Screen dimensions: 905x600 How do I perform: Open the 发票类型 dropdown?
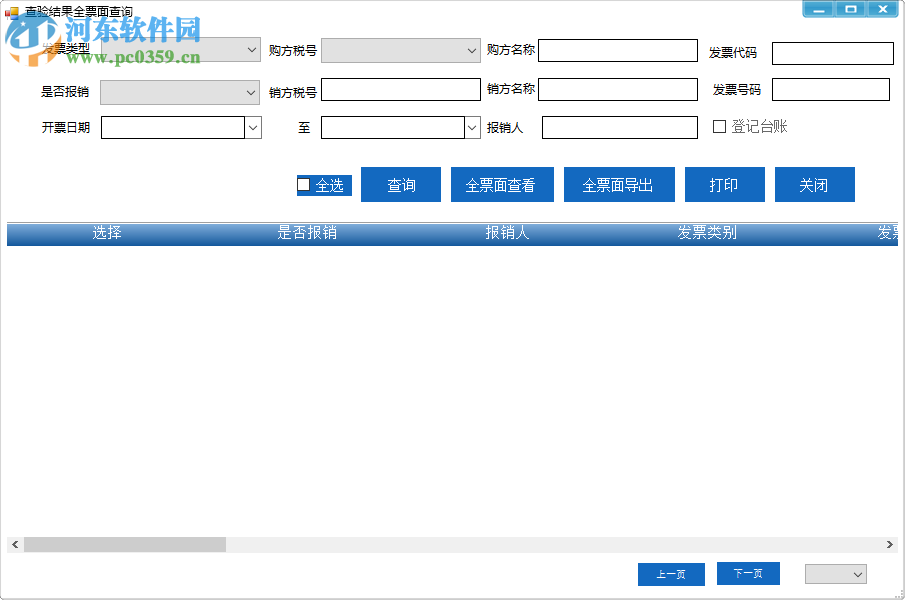tap(252, 49)
